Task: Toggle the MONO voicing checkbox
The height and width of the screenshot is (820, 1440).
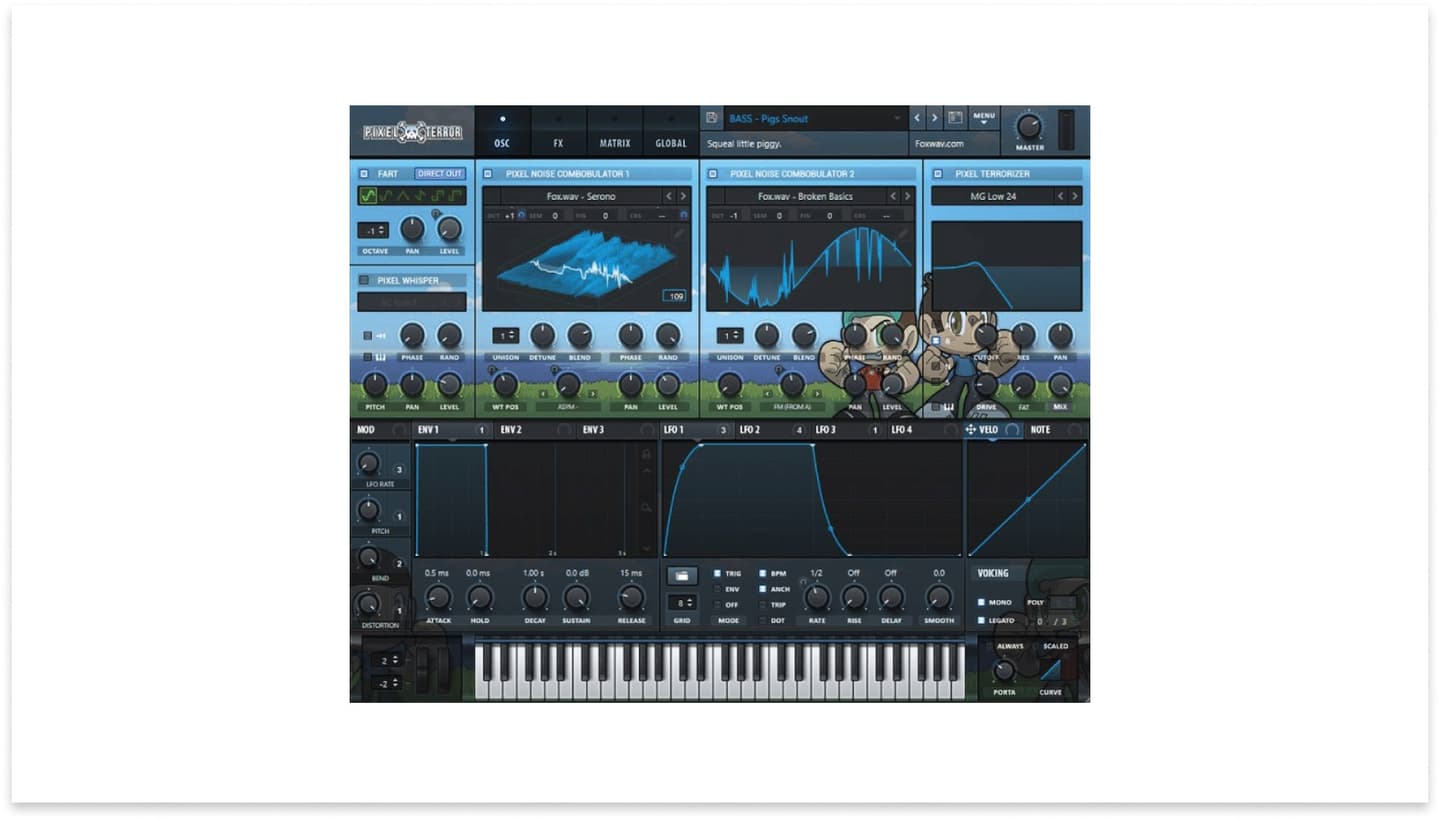Action: coord(981,602)
